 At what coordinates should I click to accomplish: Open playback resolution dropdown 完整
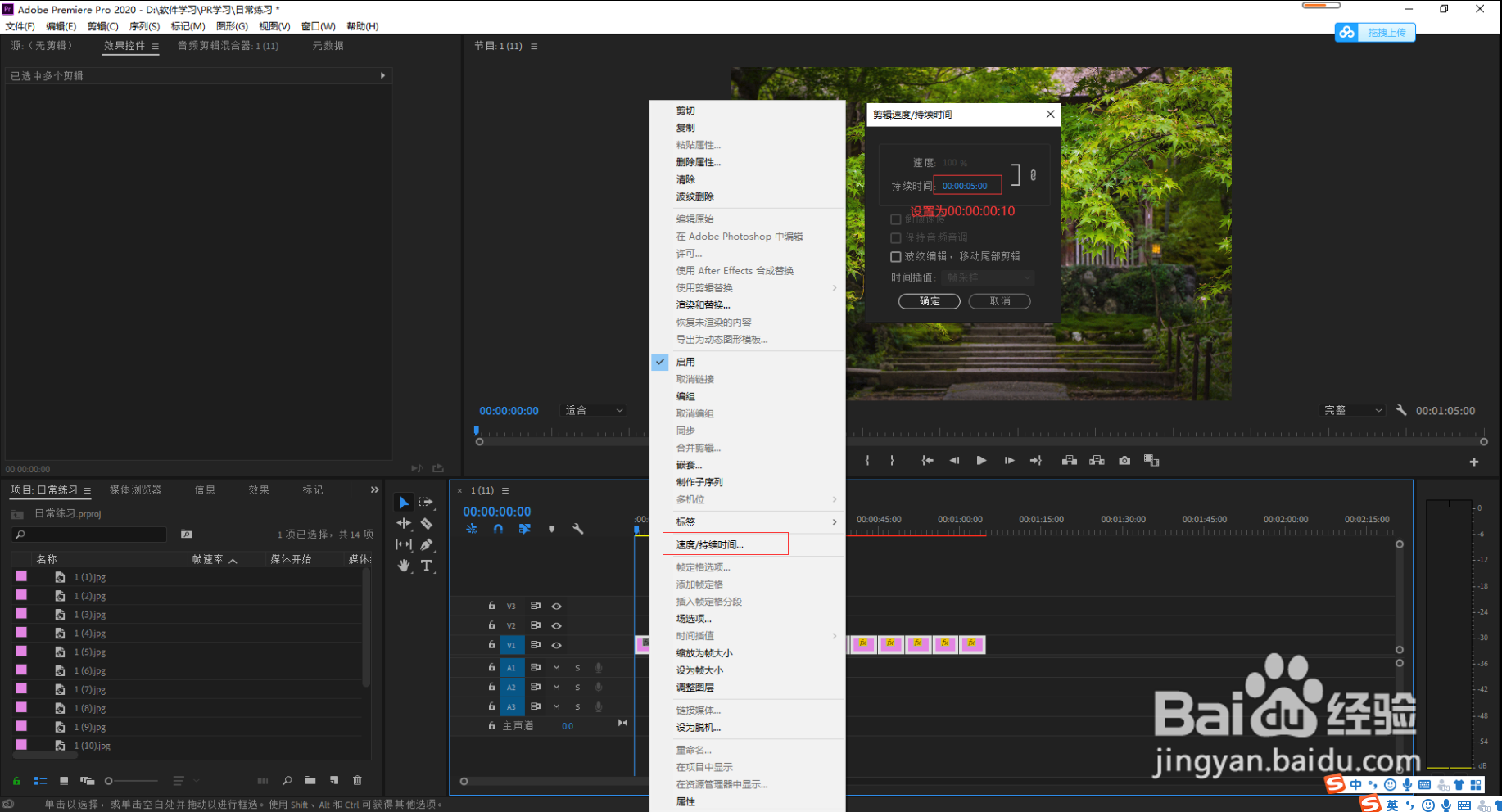coord(1353,410)
